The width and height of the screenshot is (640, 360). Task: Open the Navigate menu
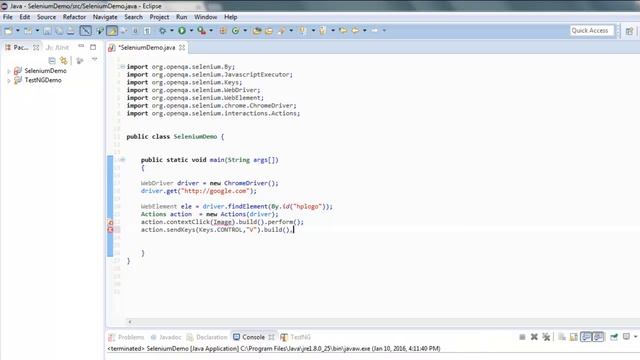105,17
